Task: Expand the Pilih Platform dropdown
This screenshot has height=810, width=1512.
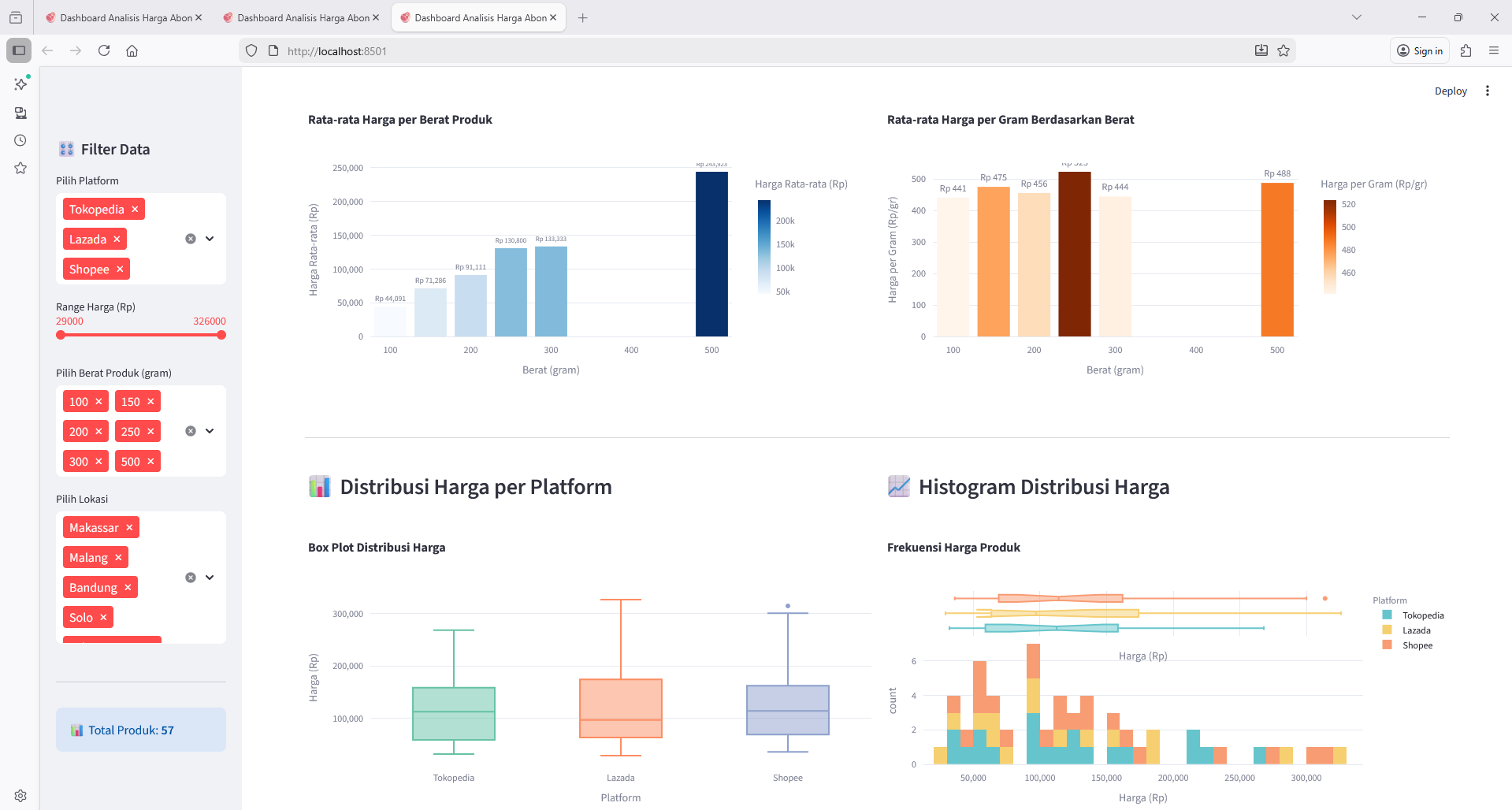Action: pyautogui.click(x=210, y=239)
